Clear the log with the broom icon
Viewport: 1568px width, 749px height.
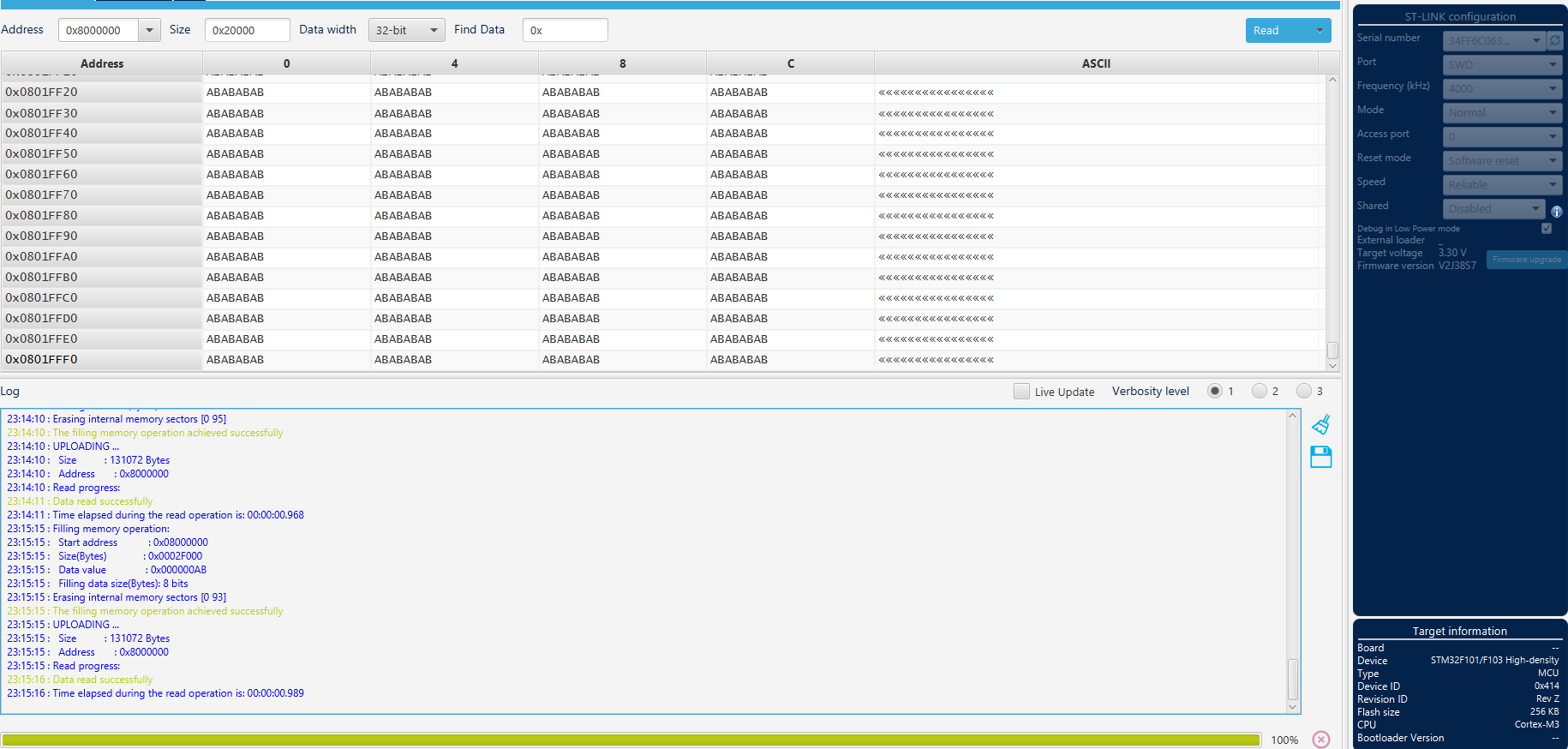pos(1320,424)
